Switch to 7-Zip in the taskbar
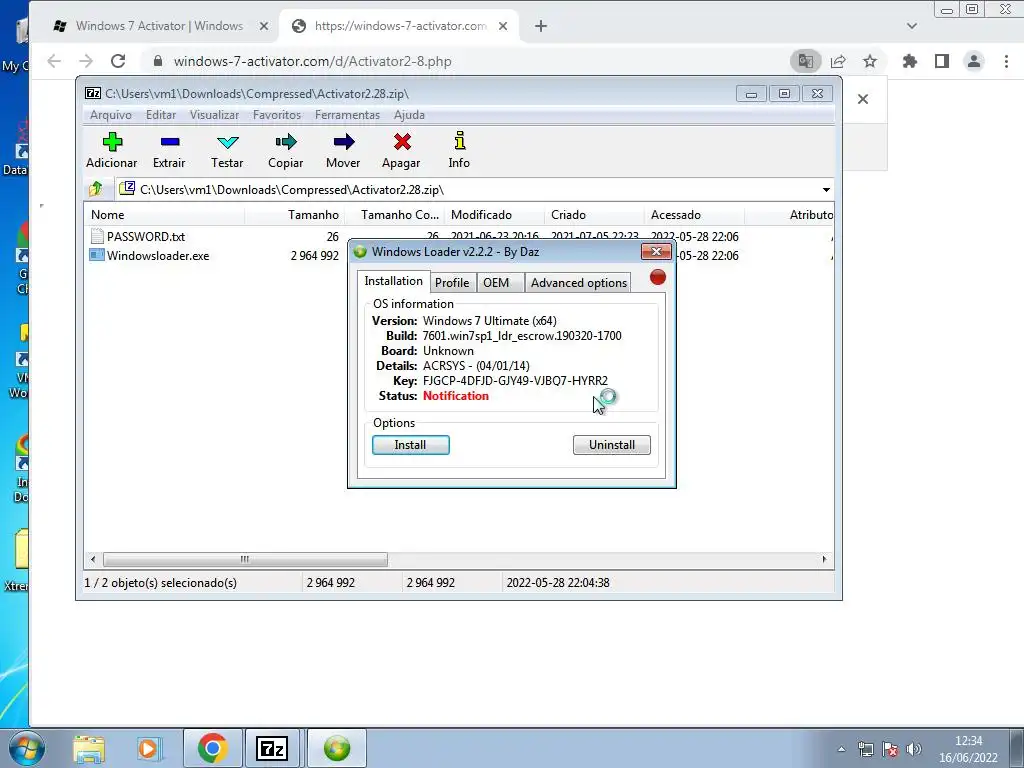1024x768 pixels. tap(272, 748)
